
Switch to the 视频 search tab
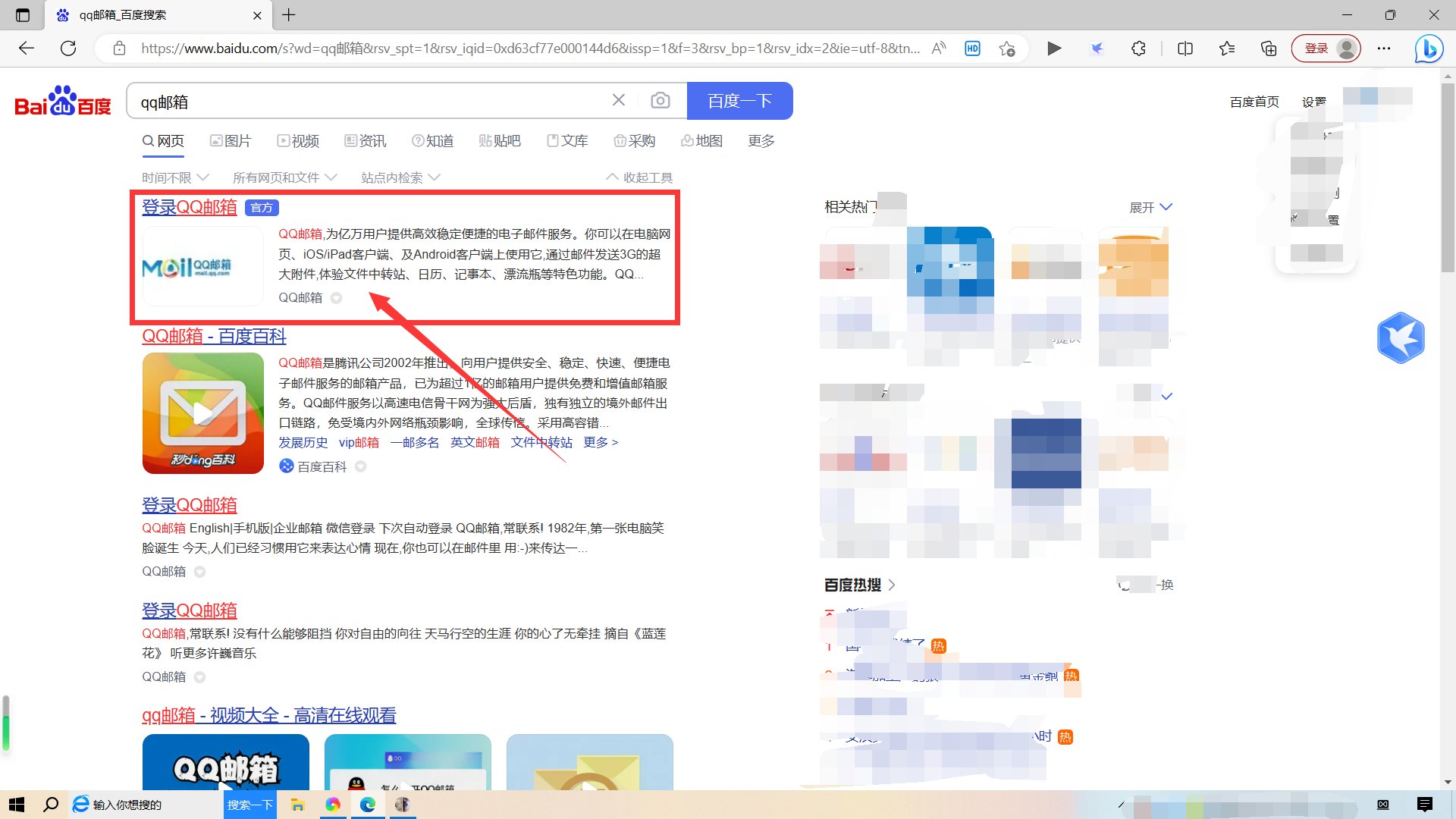coord(298,140)
